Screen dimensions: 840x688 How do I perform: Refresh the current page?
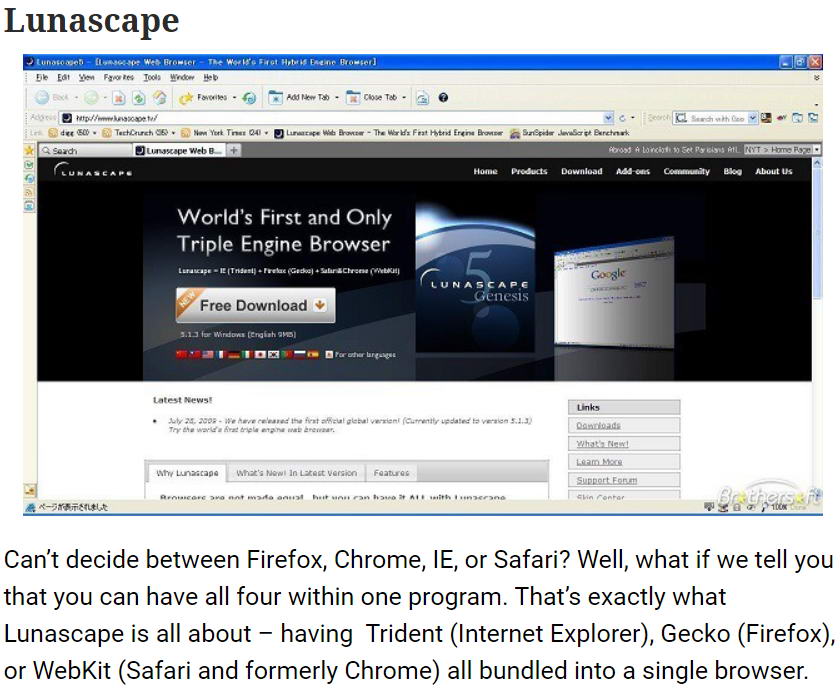(137, 98)
